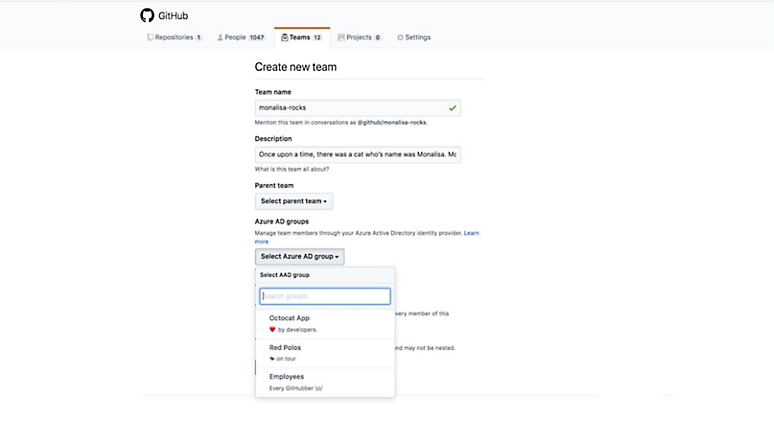Click the Teams tab icon

point(285,37)
